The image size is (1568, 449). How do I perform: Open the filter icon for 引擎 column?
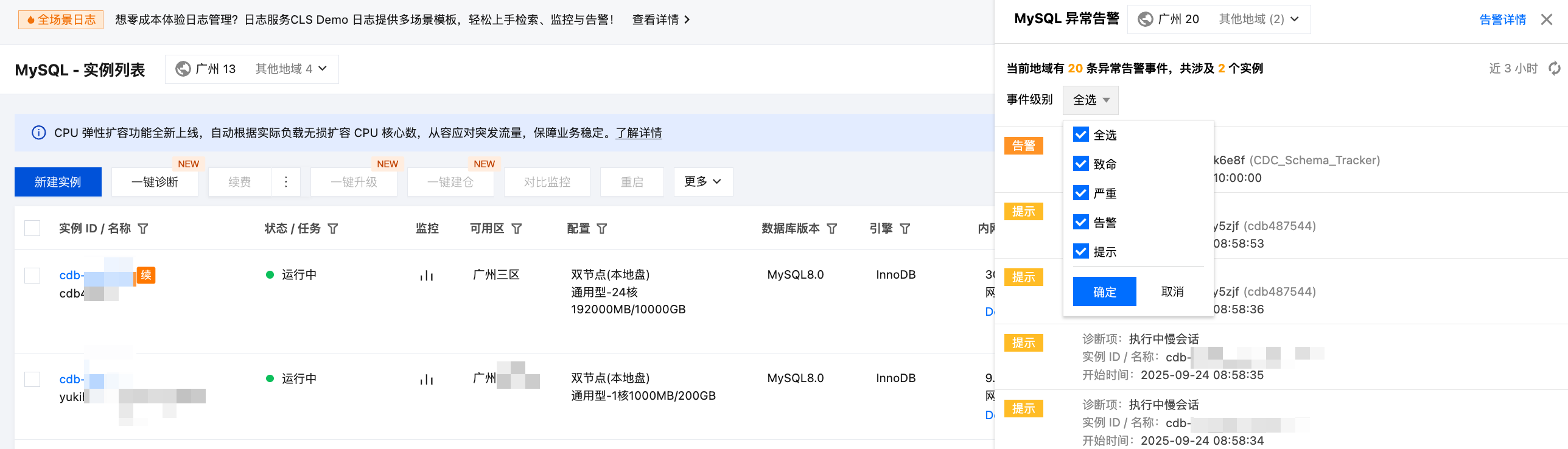[x=905, y=228]
